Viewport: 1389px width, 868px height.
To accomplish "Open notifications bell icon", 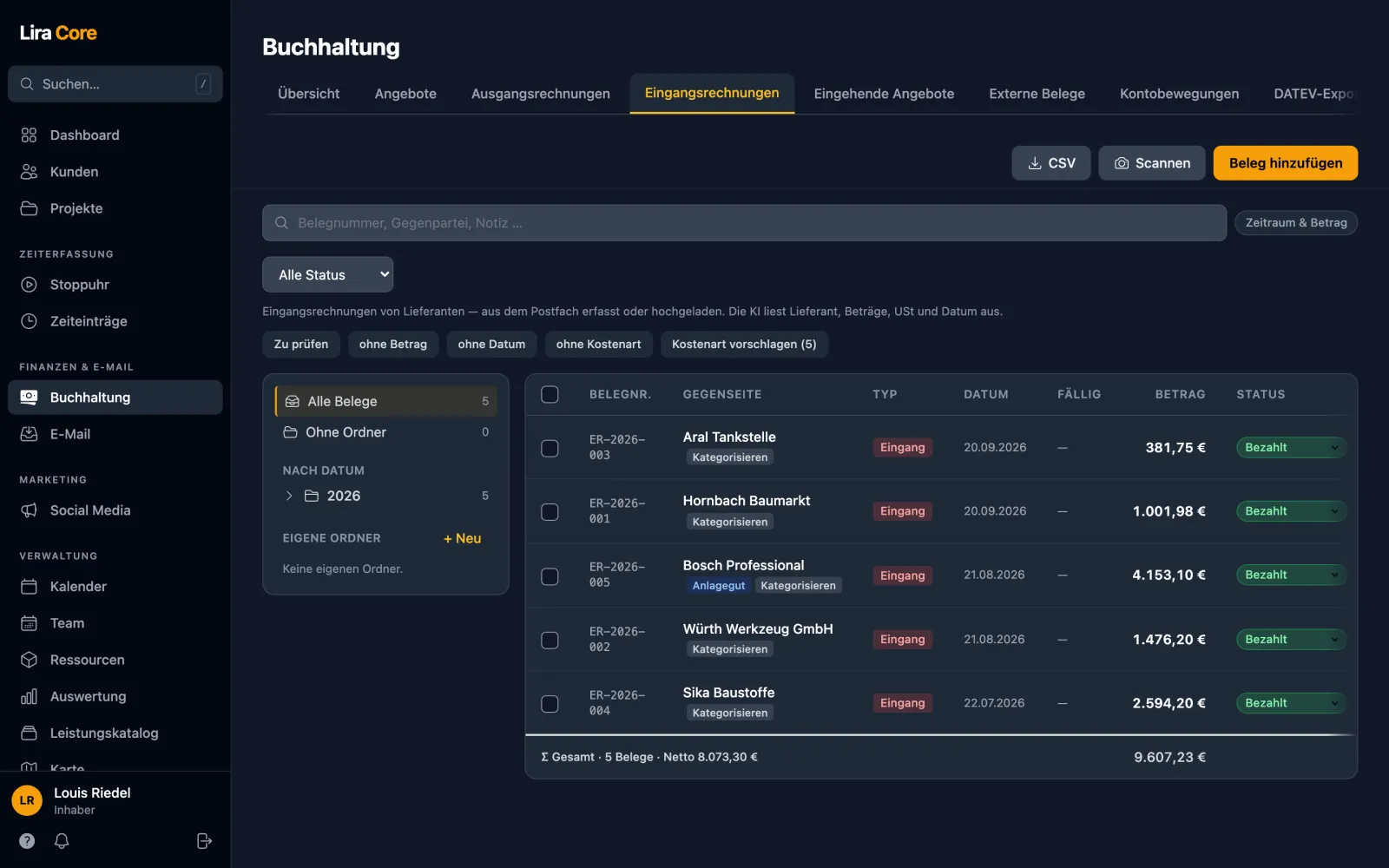I will point(62,840).
